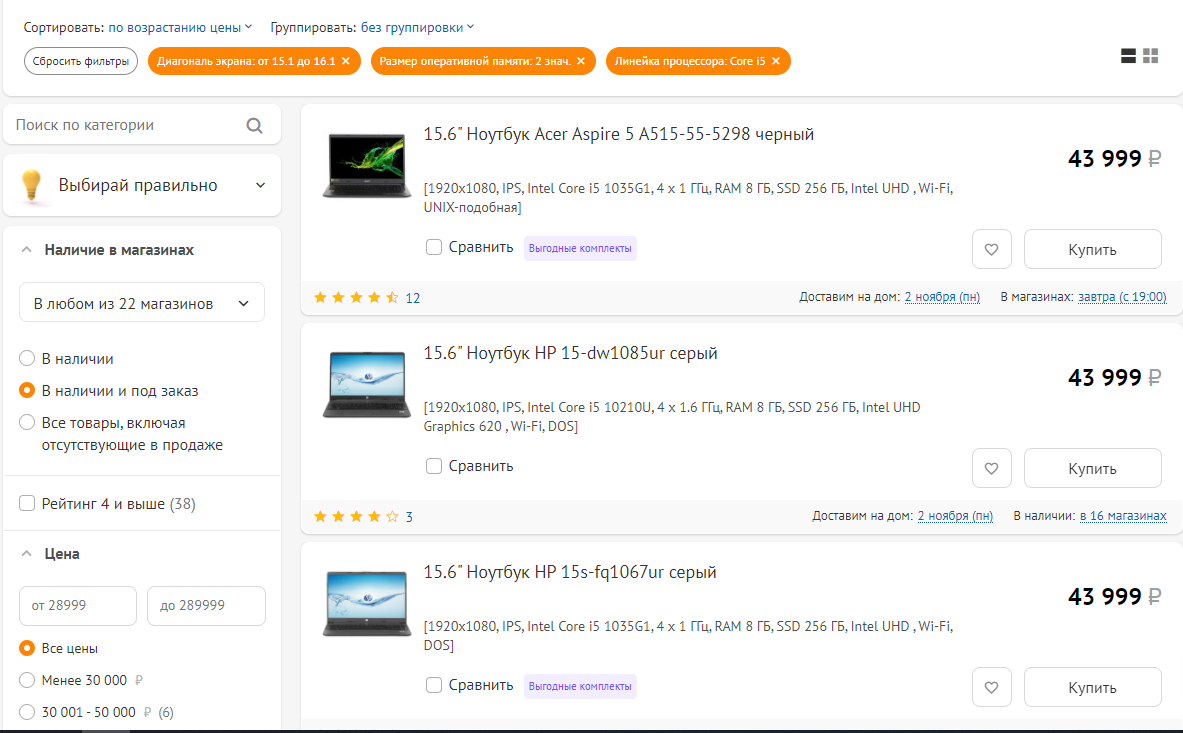This screenshot has width=1183, height=733.
Task: Switch to list view layout icon
Action: [1128, 56]
